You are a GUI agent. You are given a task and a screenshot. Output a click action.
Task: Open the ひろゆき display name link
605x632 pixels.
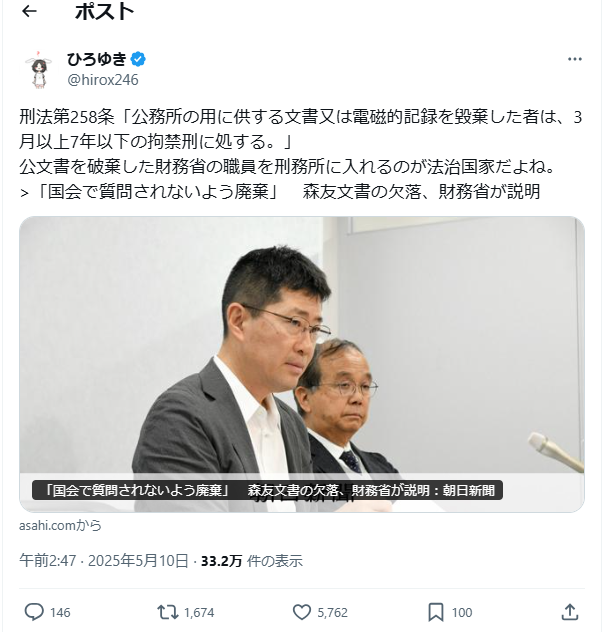(x=97, y=59)
